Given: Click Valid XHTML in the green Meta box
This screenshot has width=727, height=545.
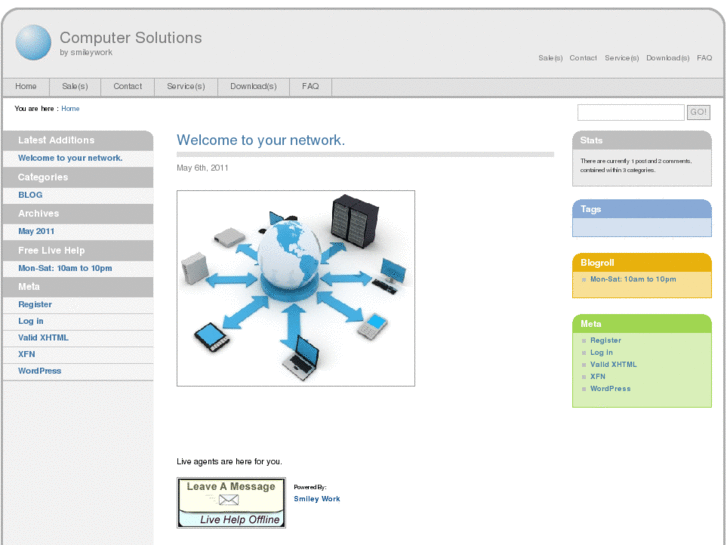Looking at the screenshot, I should [613, 365].
